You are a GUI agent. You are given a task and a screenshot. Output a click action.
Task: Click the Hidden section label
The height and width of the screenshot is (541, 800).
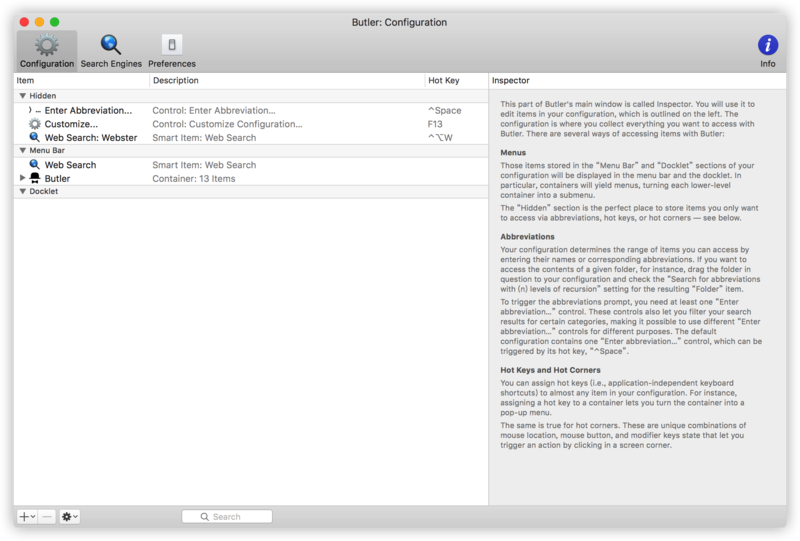(43, 96)
